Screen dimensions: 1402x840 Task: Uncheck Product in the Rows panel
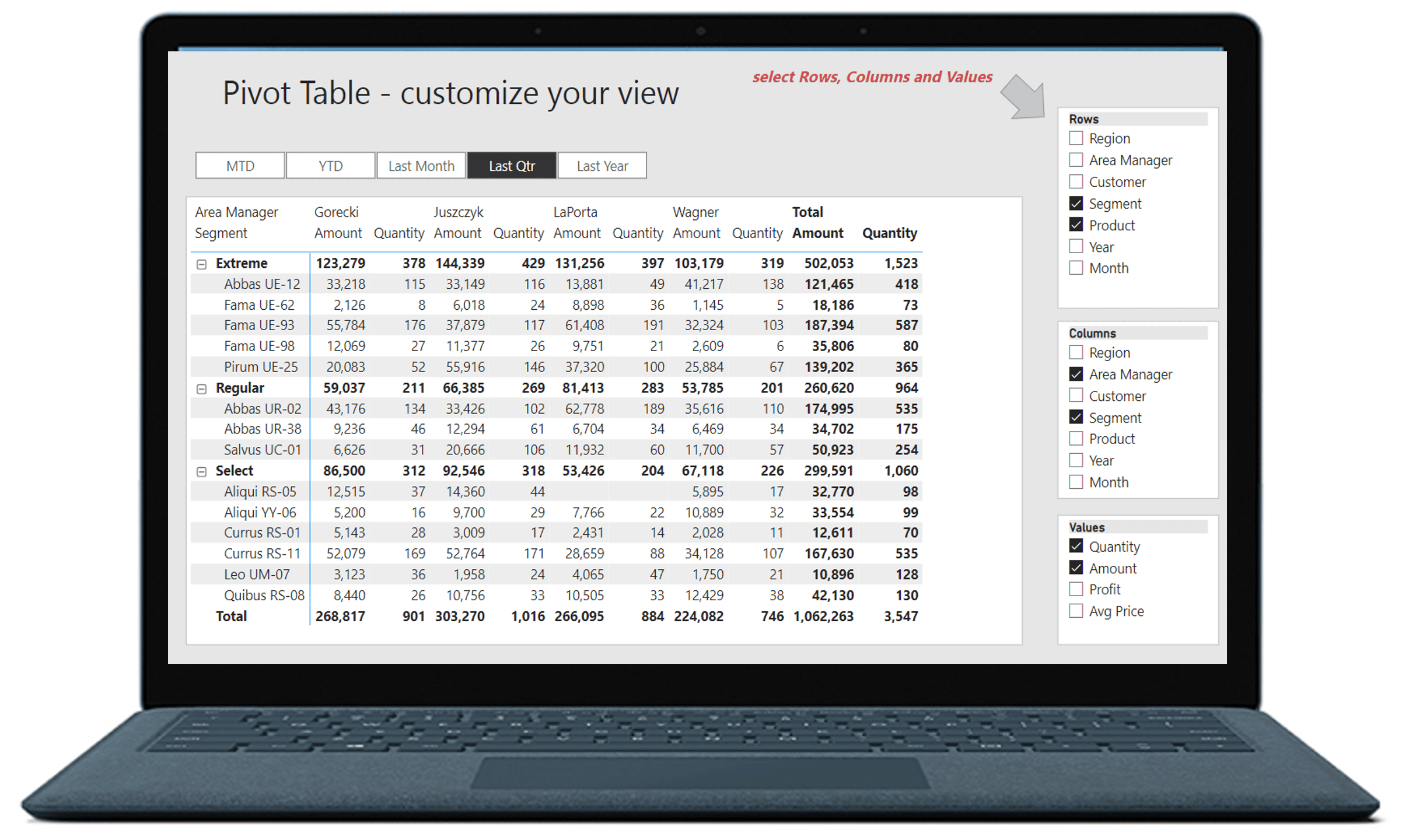1076,225
